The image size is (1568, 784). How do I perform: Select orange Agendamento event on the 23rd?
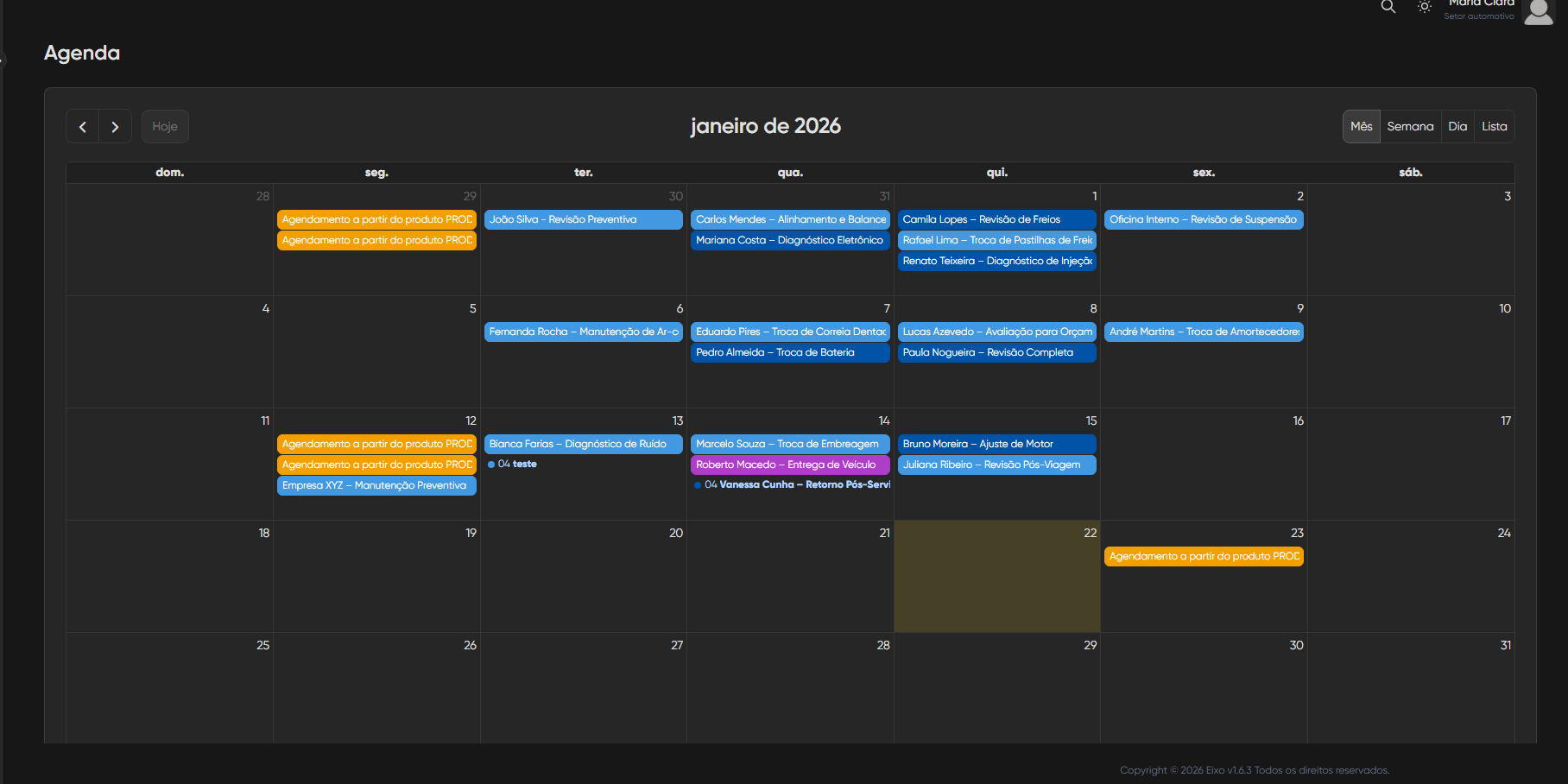1203,557
